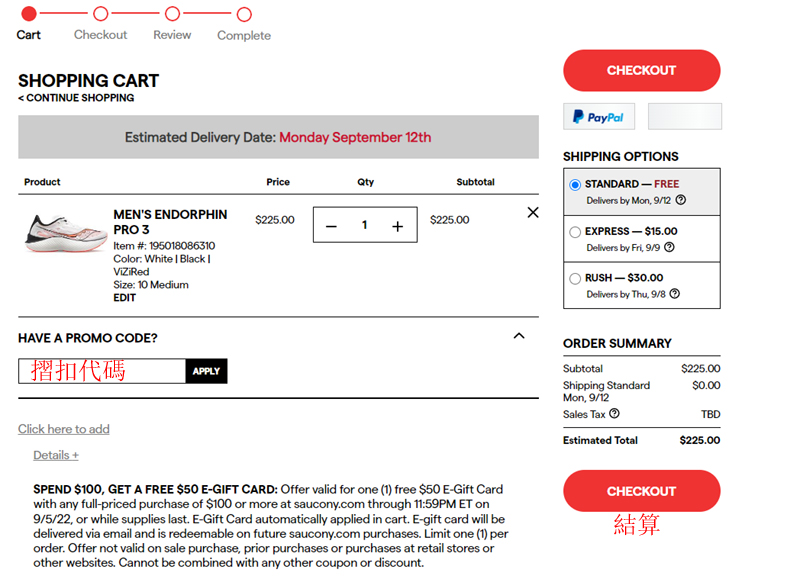
Task: Collapse the promo code section chevron
Action: 519,336
